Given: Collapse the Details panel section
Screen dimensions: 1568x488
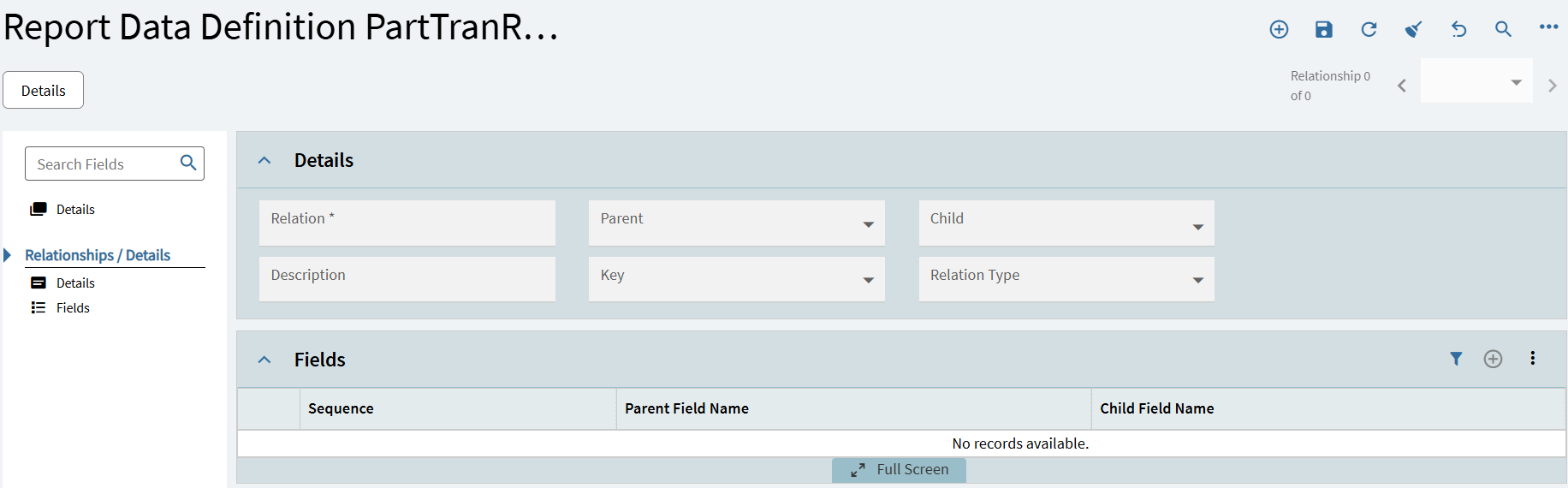Looking at the screenshot, I should point(264,160).
